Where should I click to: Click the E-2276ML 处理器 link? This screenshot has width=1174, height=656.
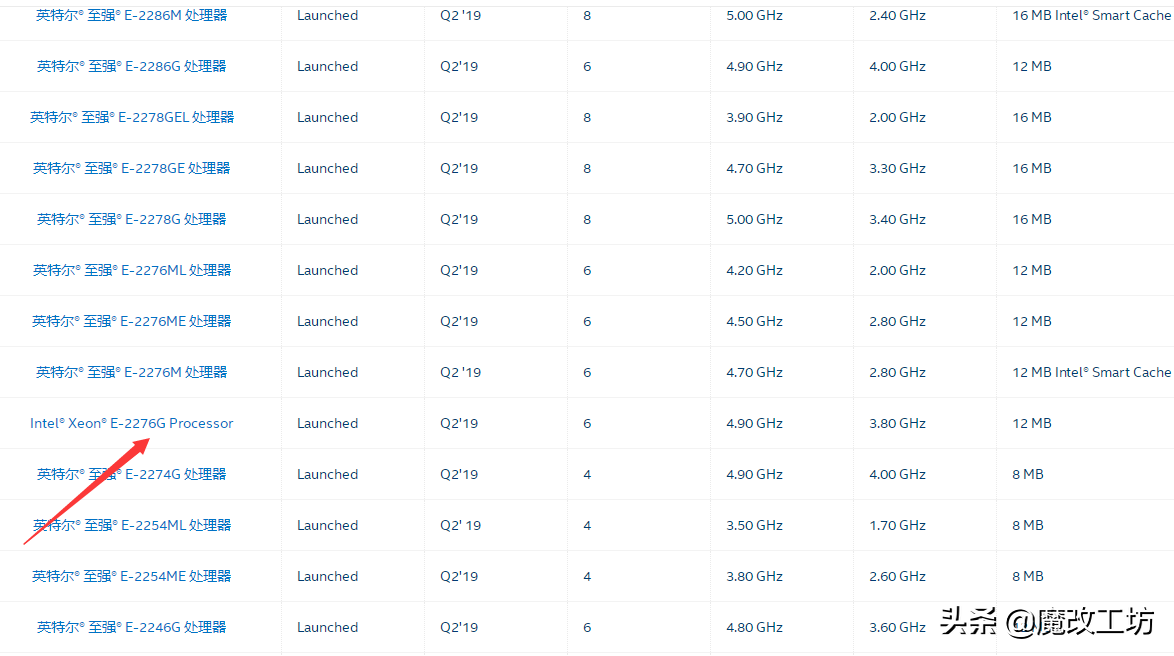click(x=132, y=270)
